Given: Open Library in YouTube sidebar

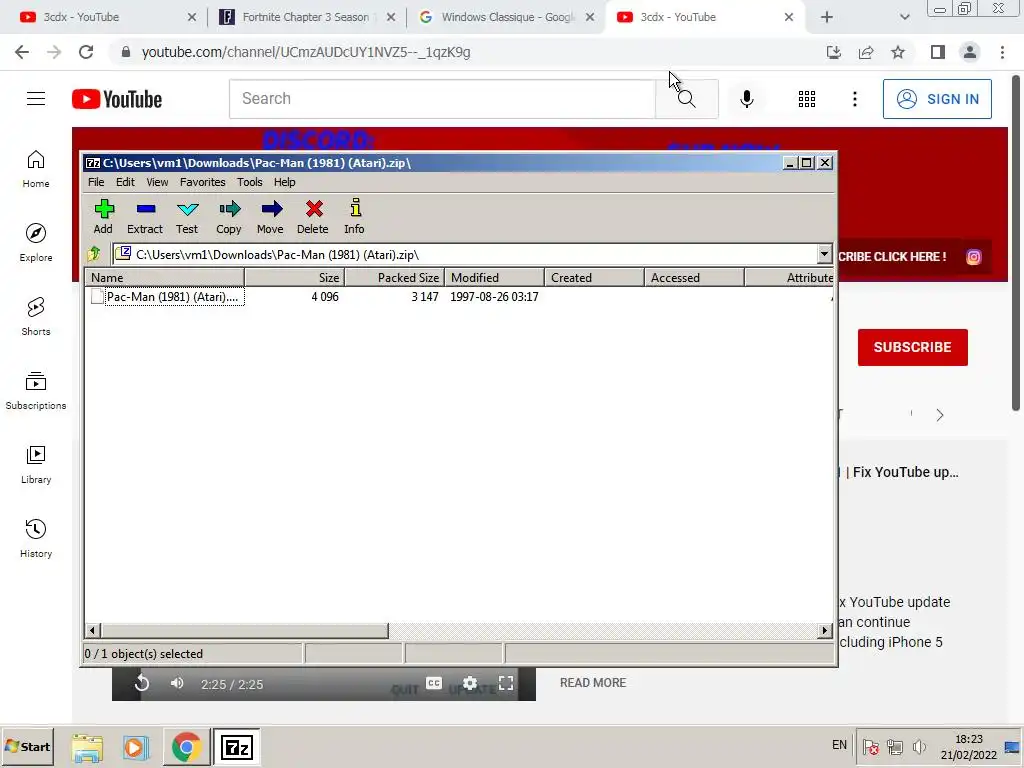Looking at the screenshot, I should pos(36,465).
